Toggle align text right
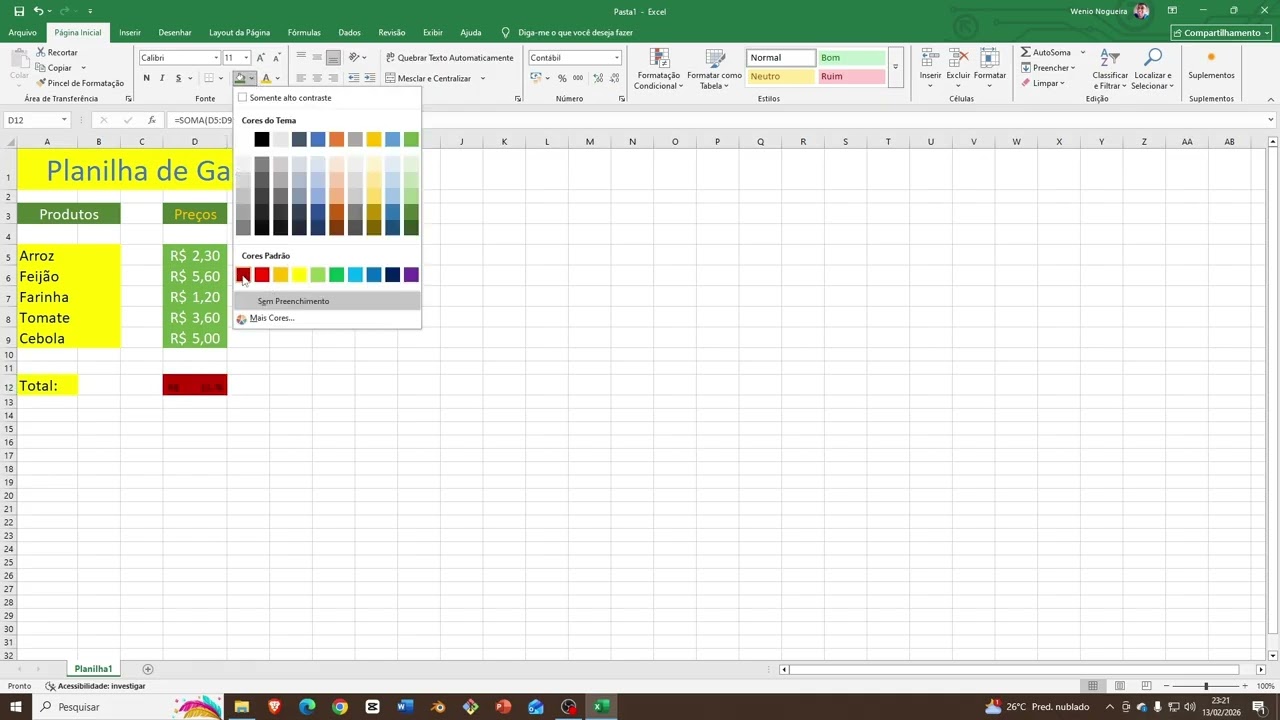Screen dimensions: 1280x720 pyautogui.click(x=333, y=78)
